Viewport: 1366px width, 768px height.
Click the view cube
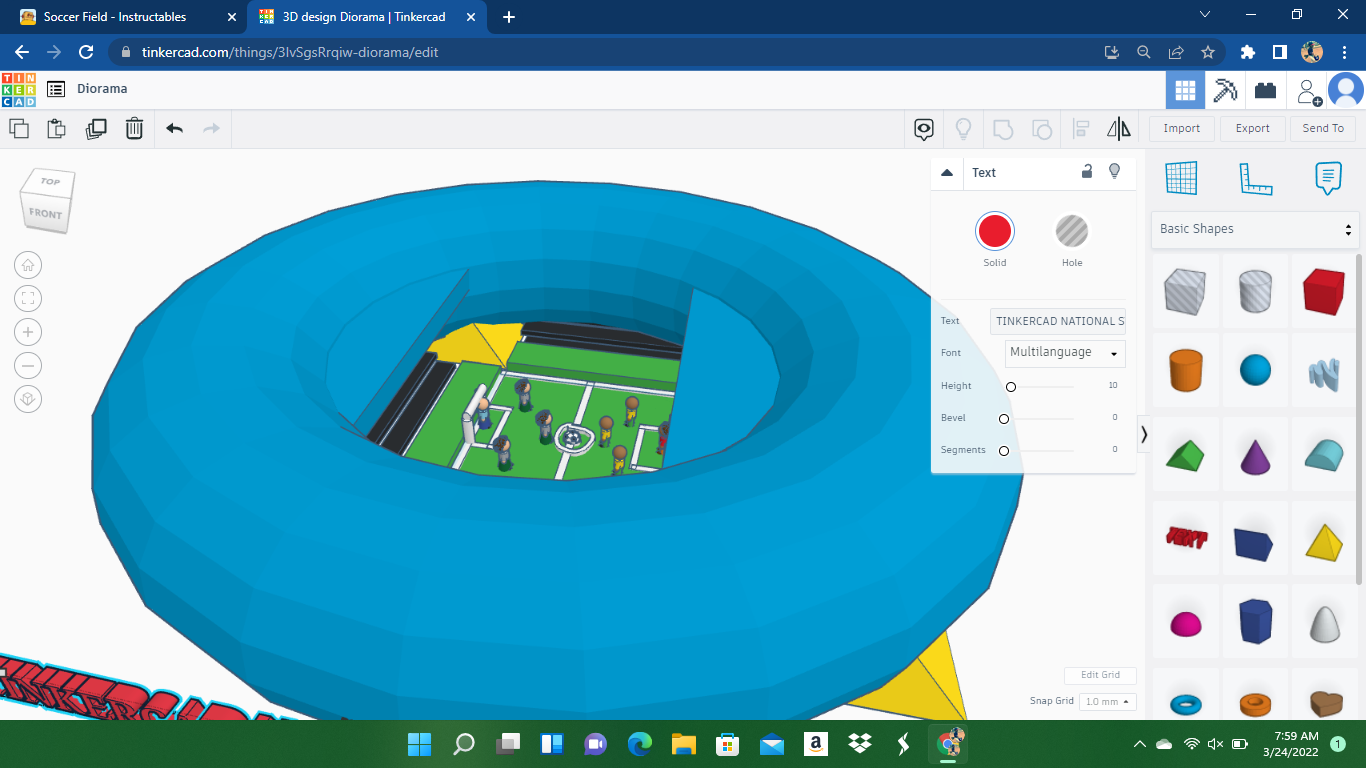point(47,200)
